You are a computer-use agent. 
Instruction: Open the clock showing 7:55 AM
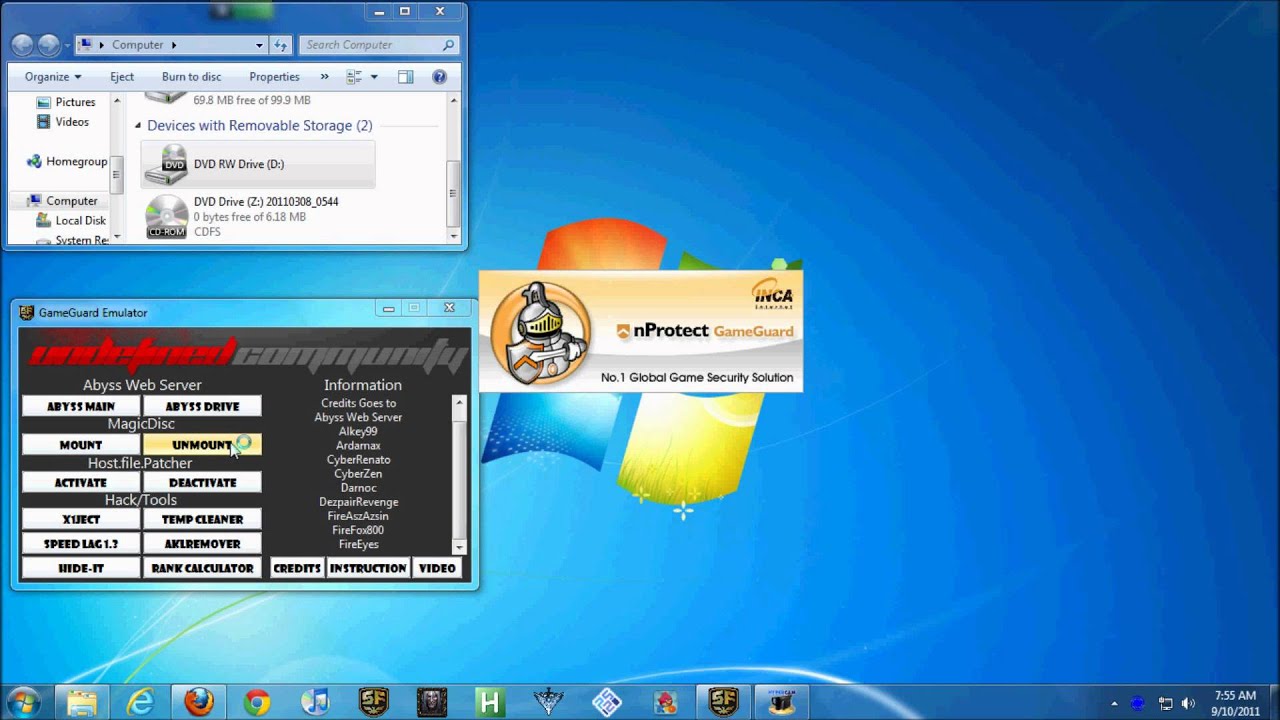pos(1236,702)
